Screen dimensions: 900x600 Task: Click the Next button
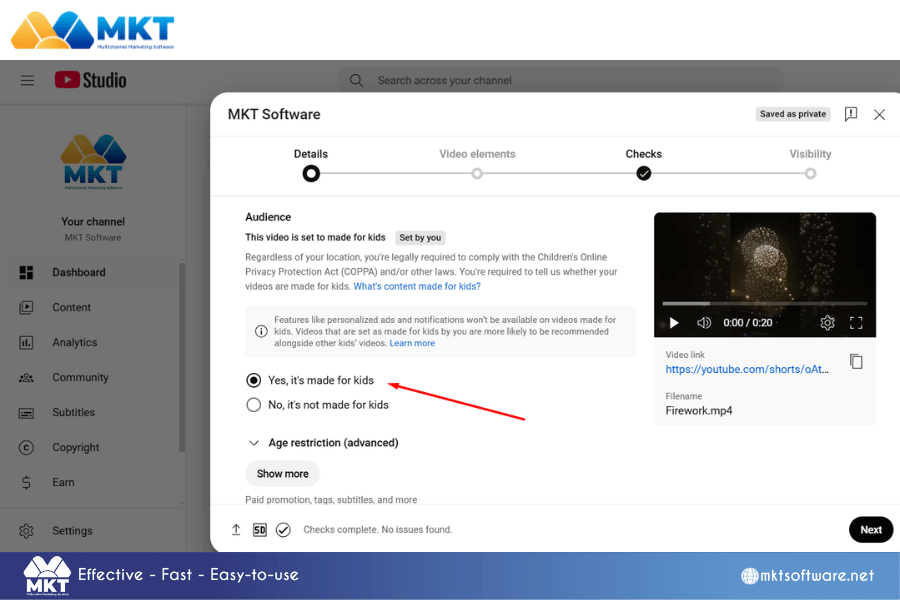click(x=871, y=529)
